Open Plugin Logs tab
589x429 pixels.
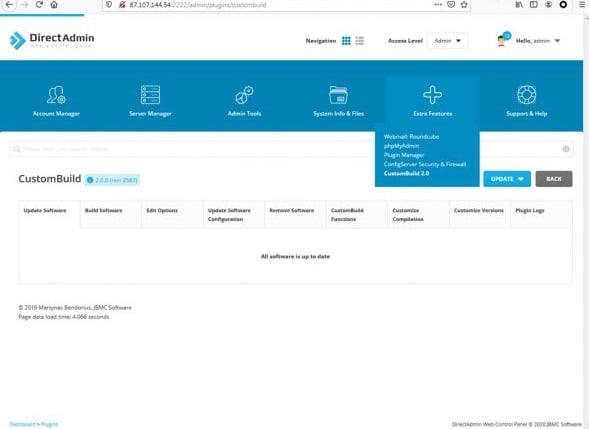(542, 214)
